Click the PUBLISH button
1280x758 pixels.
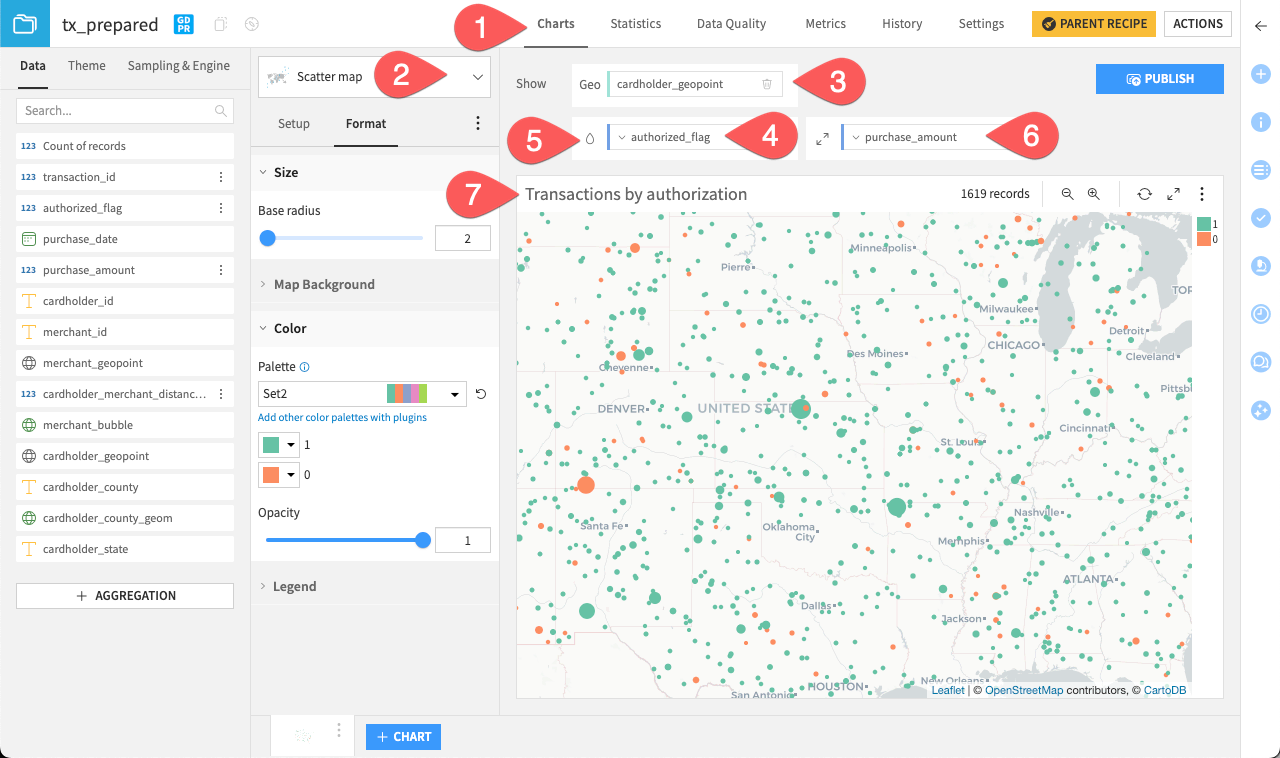[1159, 78]
